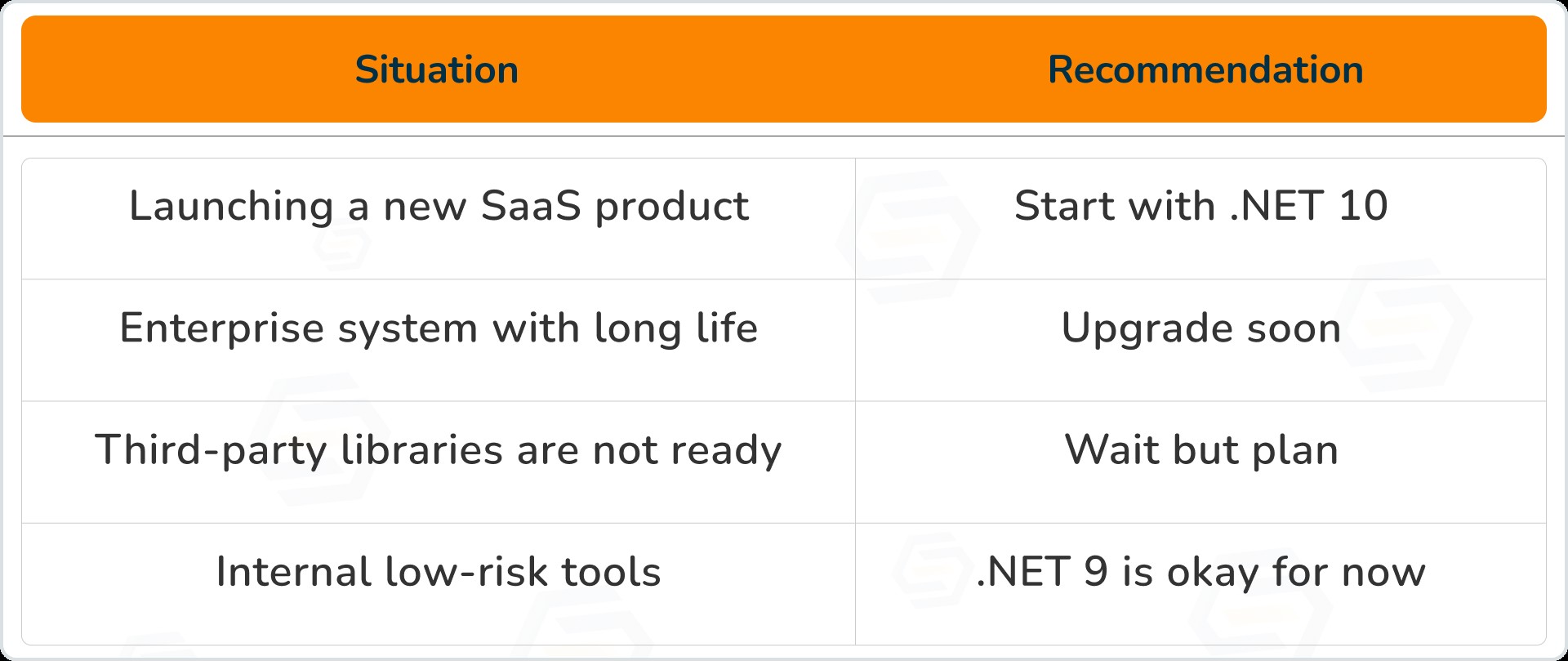Click the small watermark logo under "Launching"
This screenshot has width=1568, height=661.
click(x=343, y=245)
